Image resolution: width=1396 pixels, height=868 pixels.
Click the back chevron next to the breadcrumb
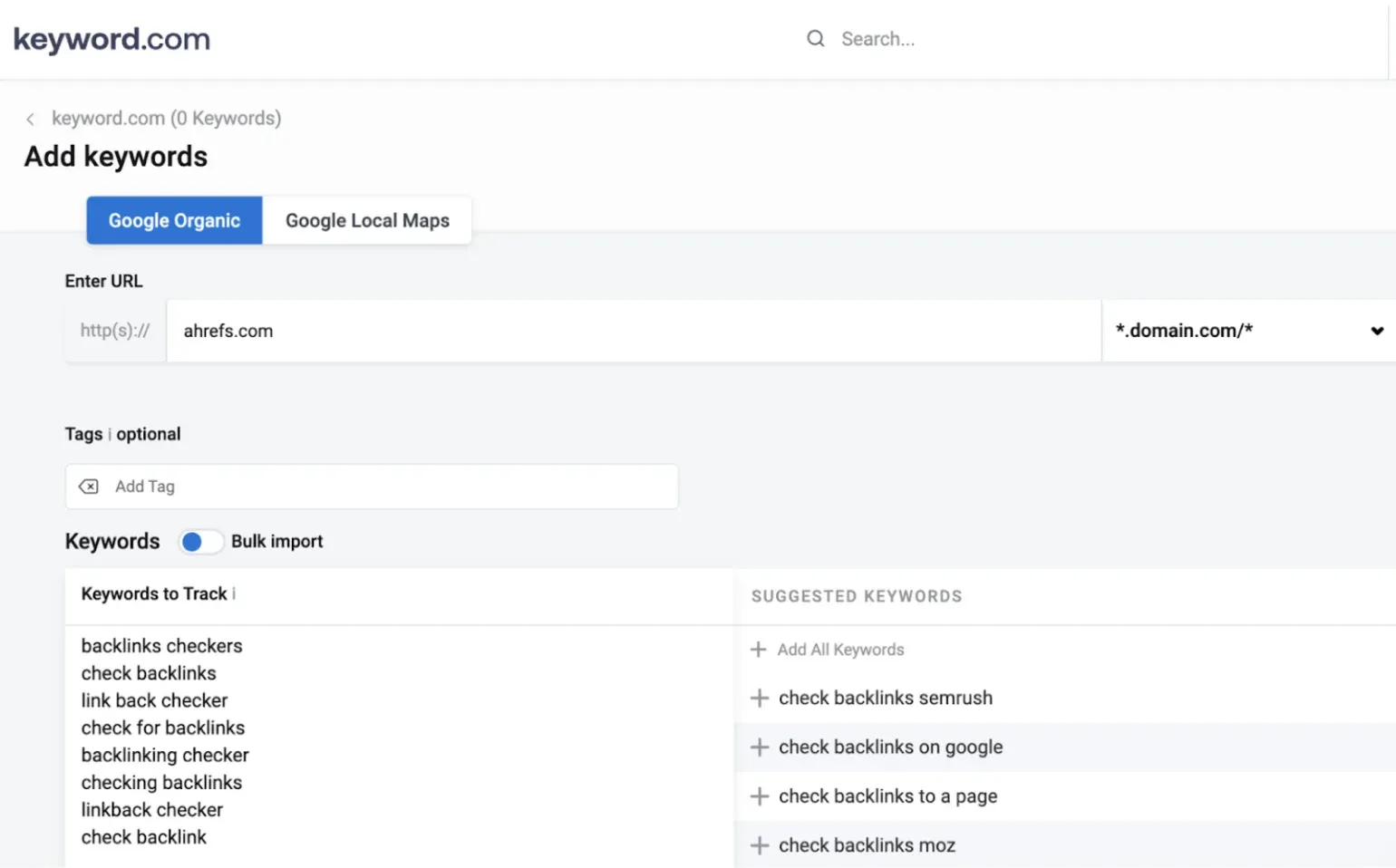pos(30,118)
